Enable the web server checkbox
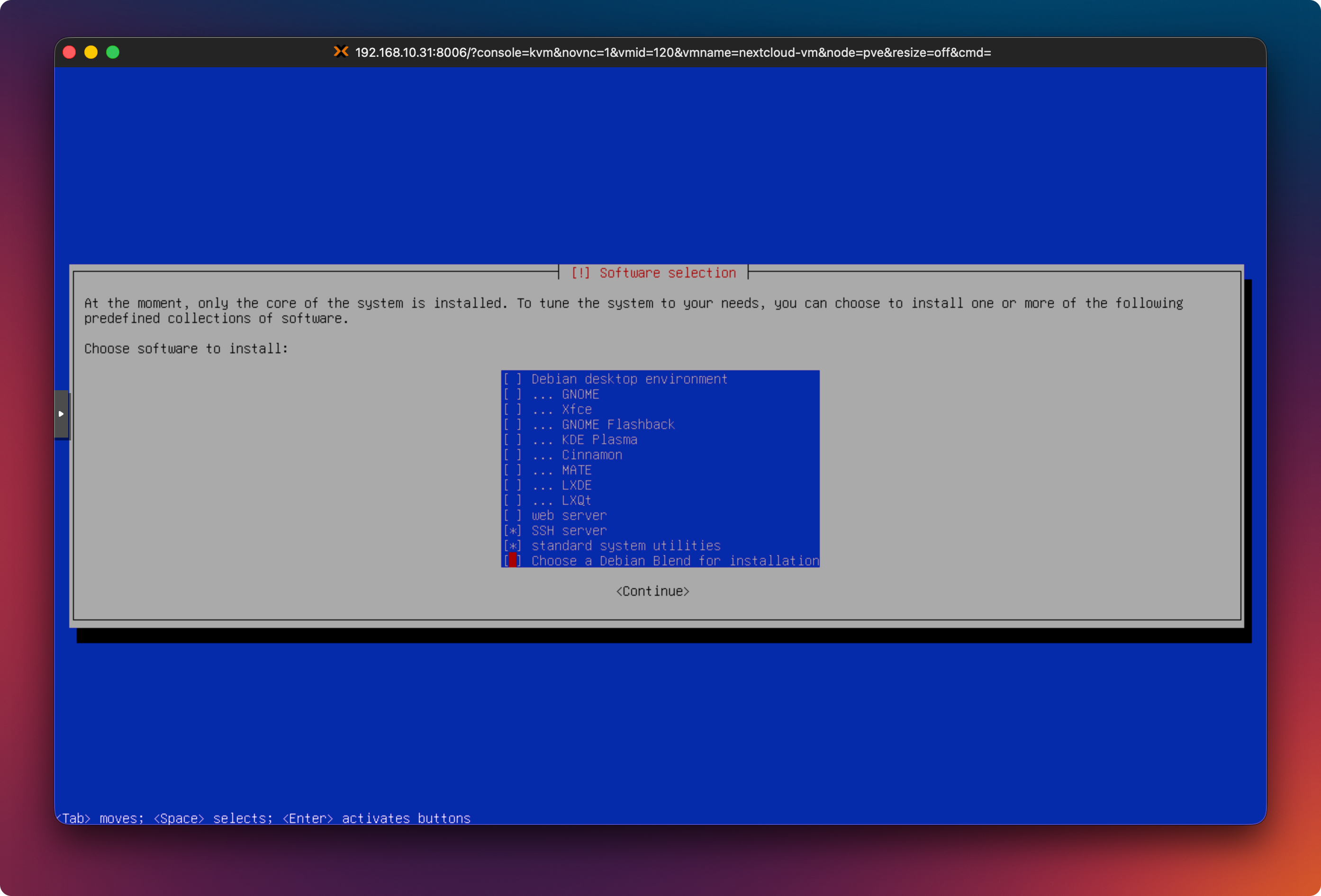Viewport: 1321px width, 896px height. click(x=512, y=515)
